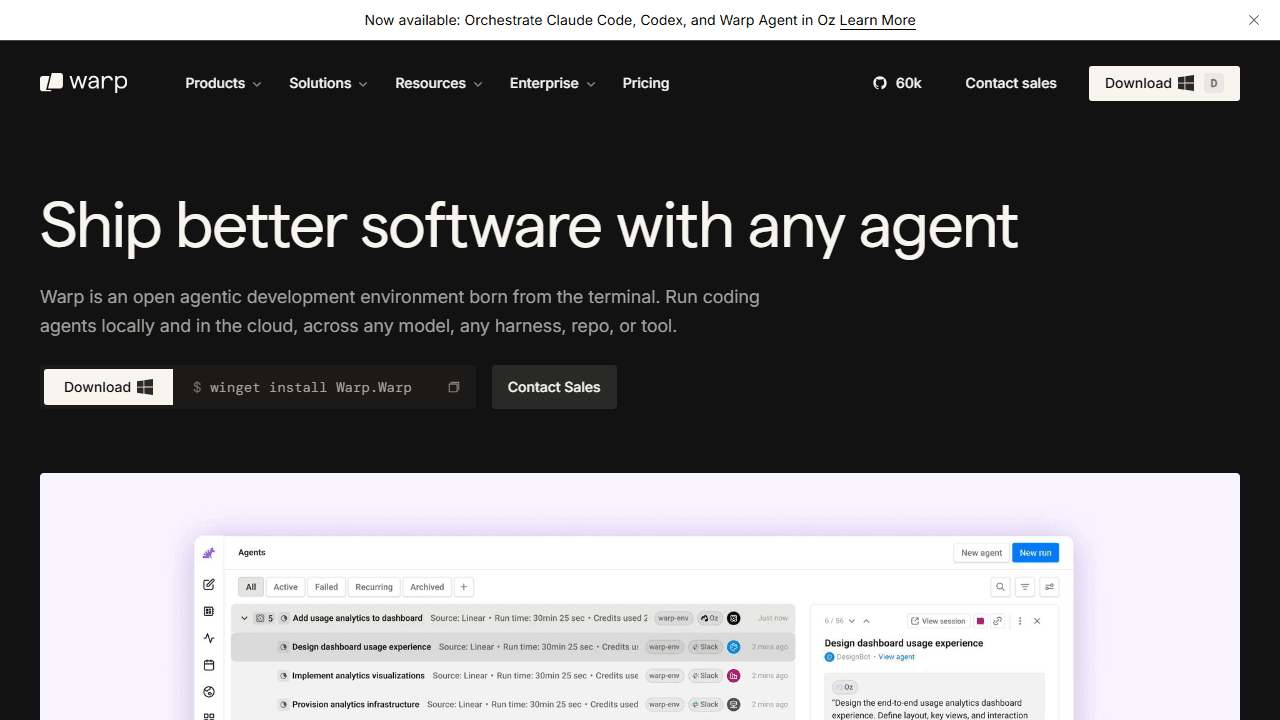Click the hero Download for Windows button
The height and width of the screenshot is (720, 1280).
[108, 387]
